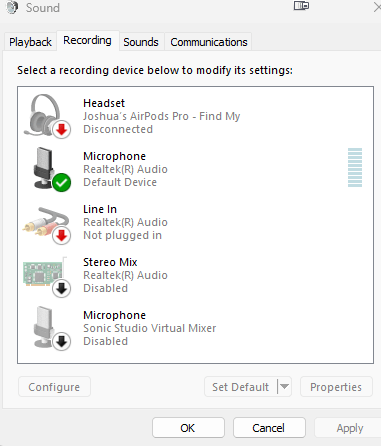Open the Sounds tab
The width and height of the screenshot is (381, 446).
pyautogui.click(x=141, y=42)
